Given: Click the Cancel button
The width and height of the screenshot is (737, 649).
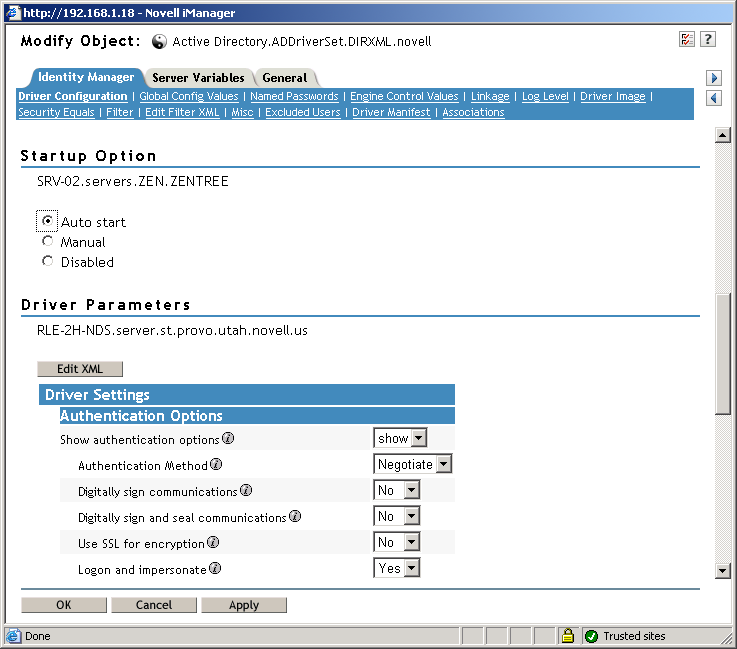Looking at the screenshot, I should point(154,605).
